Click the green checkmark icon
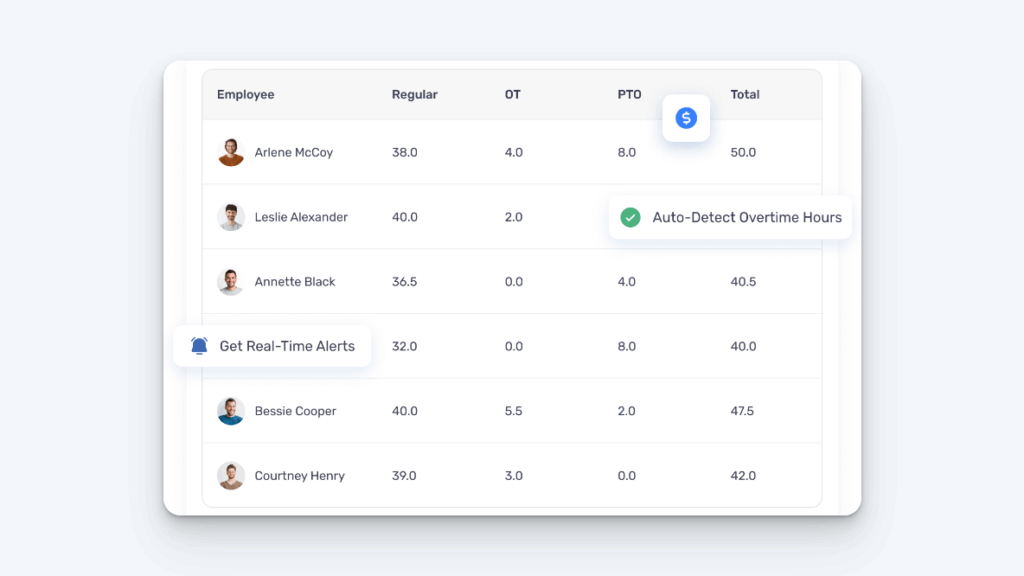Screen dimensions: 1024x576 [x=630, y=217]
